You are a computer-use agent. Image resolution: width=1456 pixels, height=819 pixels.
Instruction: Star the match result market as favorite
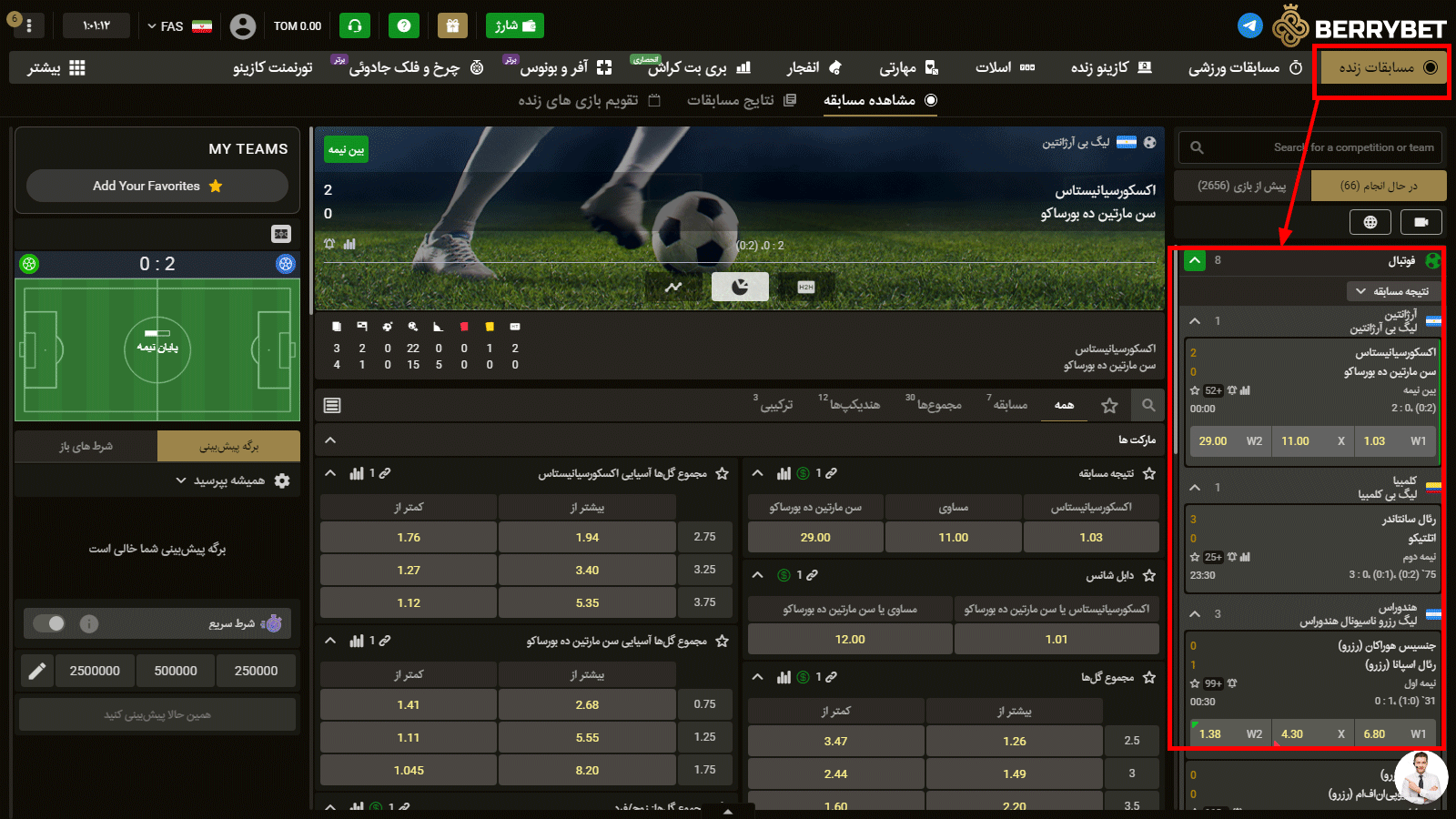click(1149, 473)
